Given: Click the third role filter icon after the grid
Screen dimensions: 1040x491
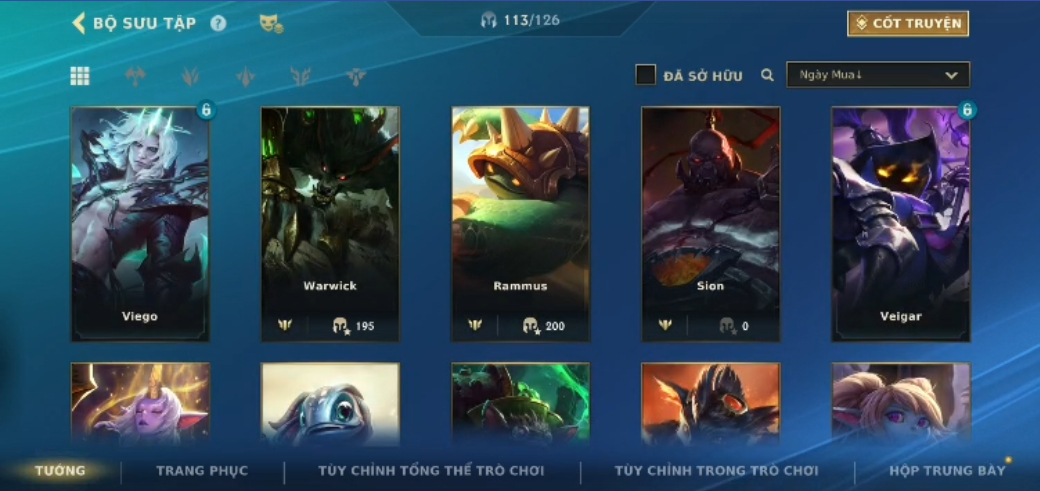Looking at the screenshot, I should click(x=246, y=76).
